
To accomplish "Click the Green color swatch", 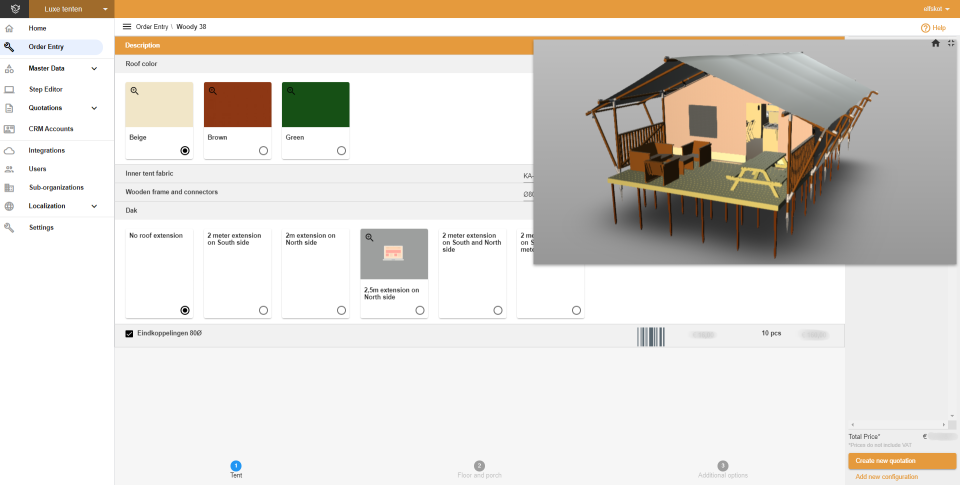I will [x=316, y=105].
